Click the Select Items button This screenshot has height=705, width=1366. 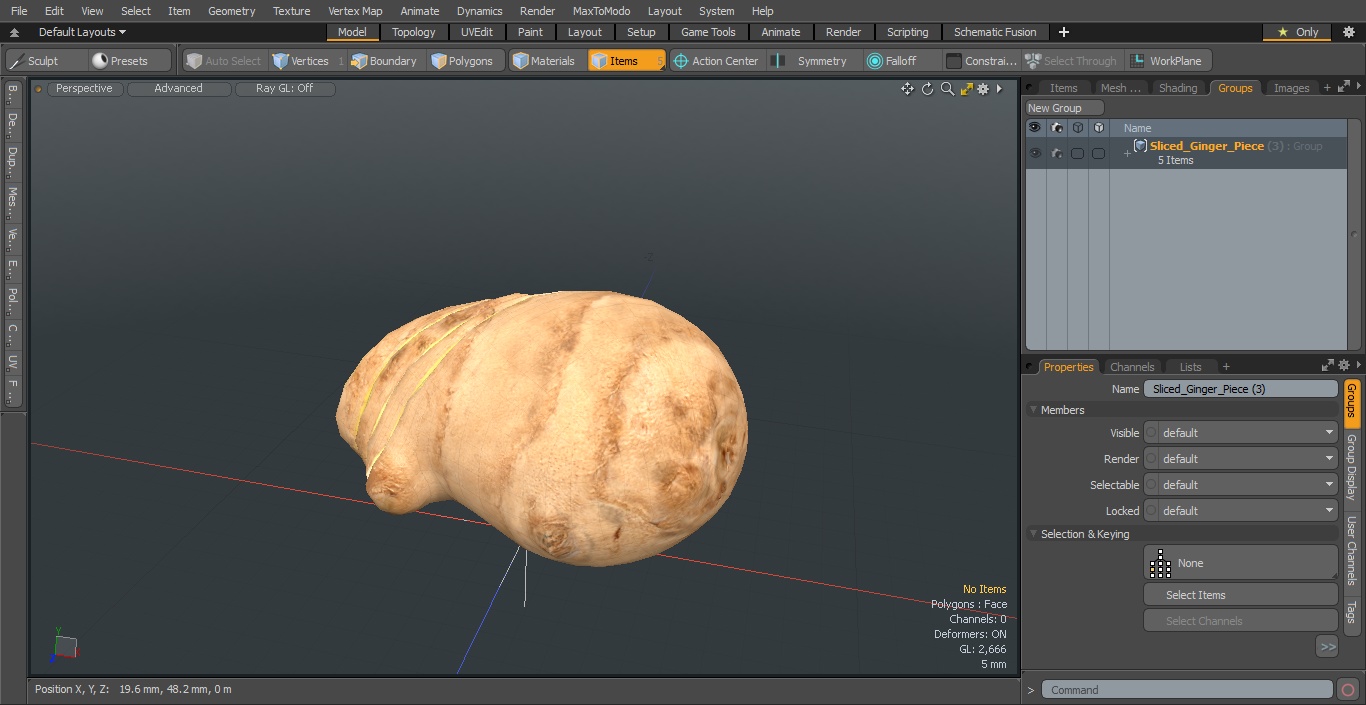point(1241,595)
